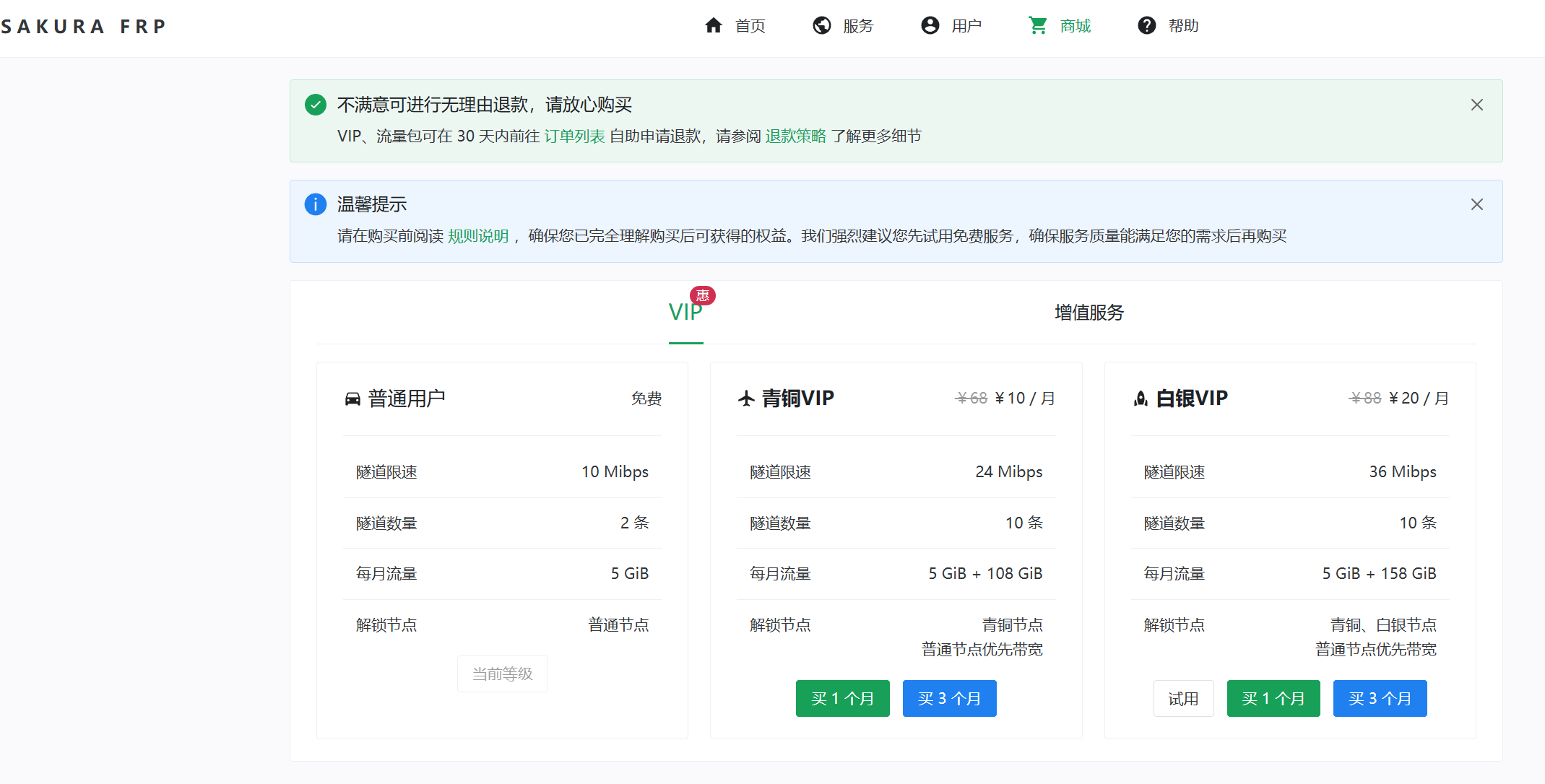Open the 订单列表 link
The height and width of the screenshot is (784, 1545).
[x=574, y=136]
